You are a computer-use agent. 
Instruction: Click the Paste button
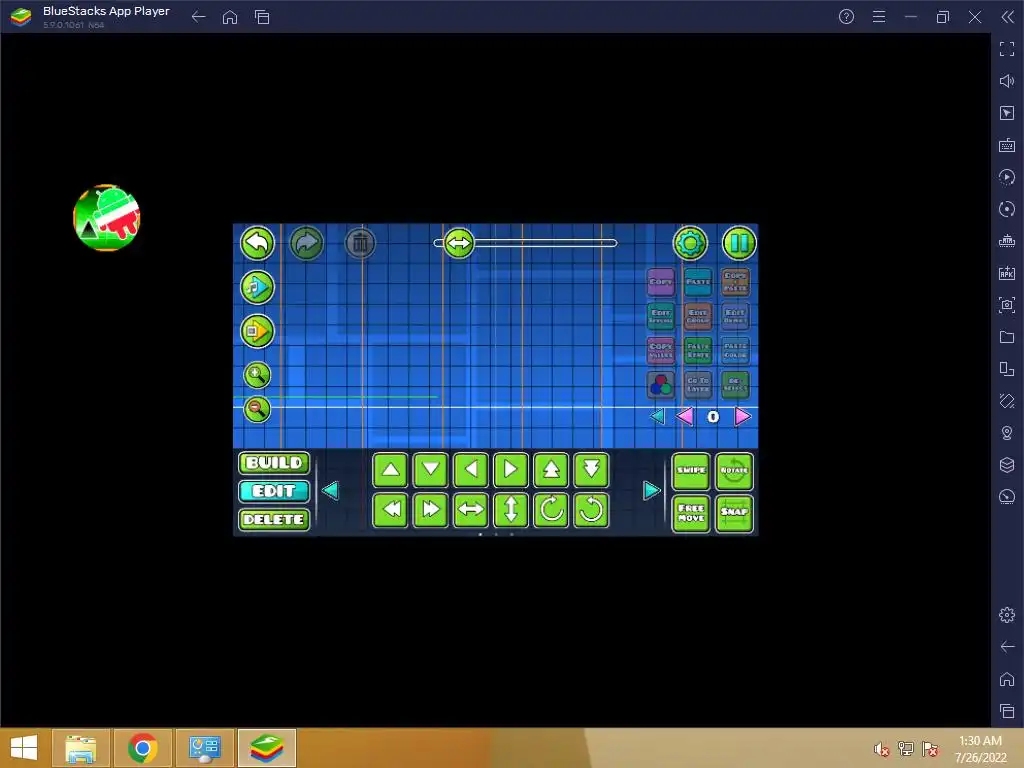[698, 282]
